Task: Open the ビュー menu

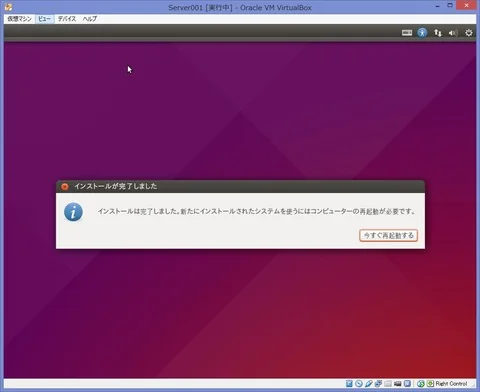Action: click(44, 19)
